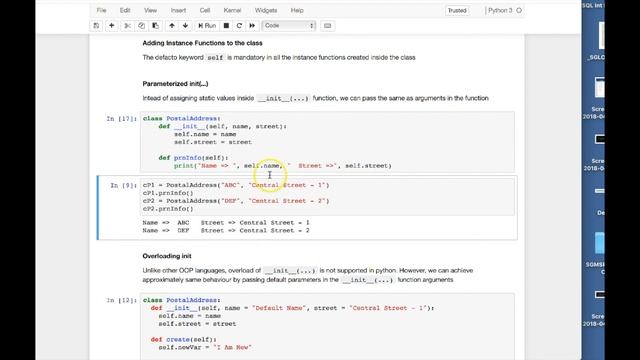Move selected cell down arrow
Viewport: 640px width, 360px height.
coord(185,26)
